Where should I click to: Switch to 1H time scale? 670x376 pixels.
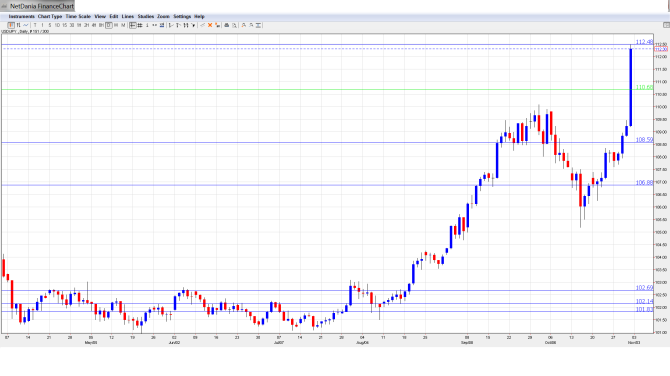click(79, 25)
